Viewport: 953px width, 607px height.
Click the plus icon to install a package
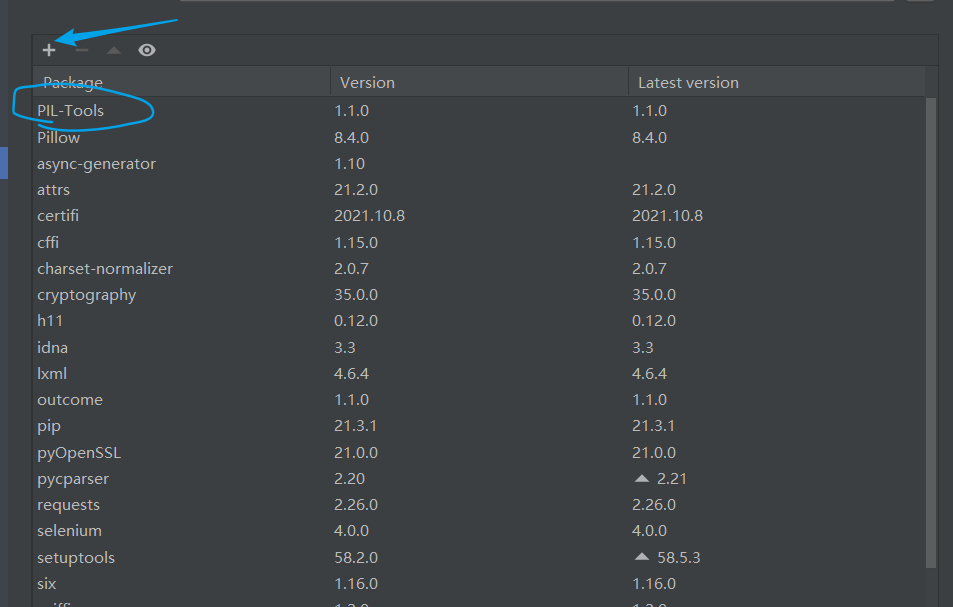[48, 49]
